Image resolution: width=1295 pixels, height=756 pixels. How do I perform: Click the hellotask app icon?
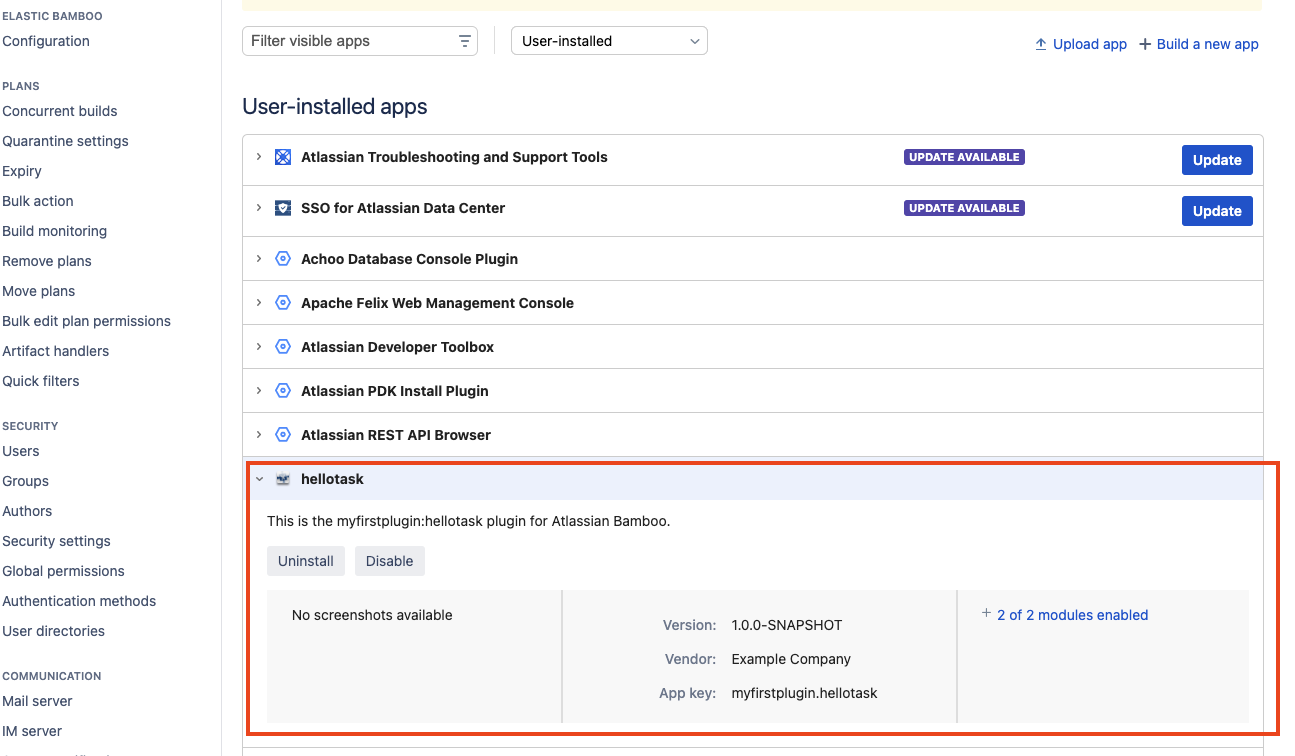[283, 479]
